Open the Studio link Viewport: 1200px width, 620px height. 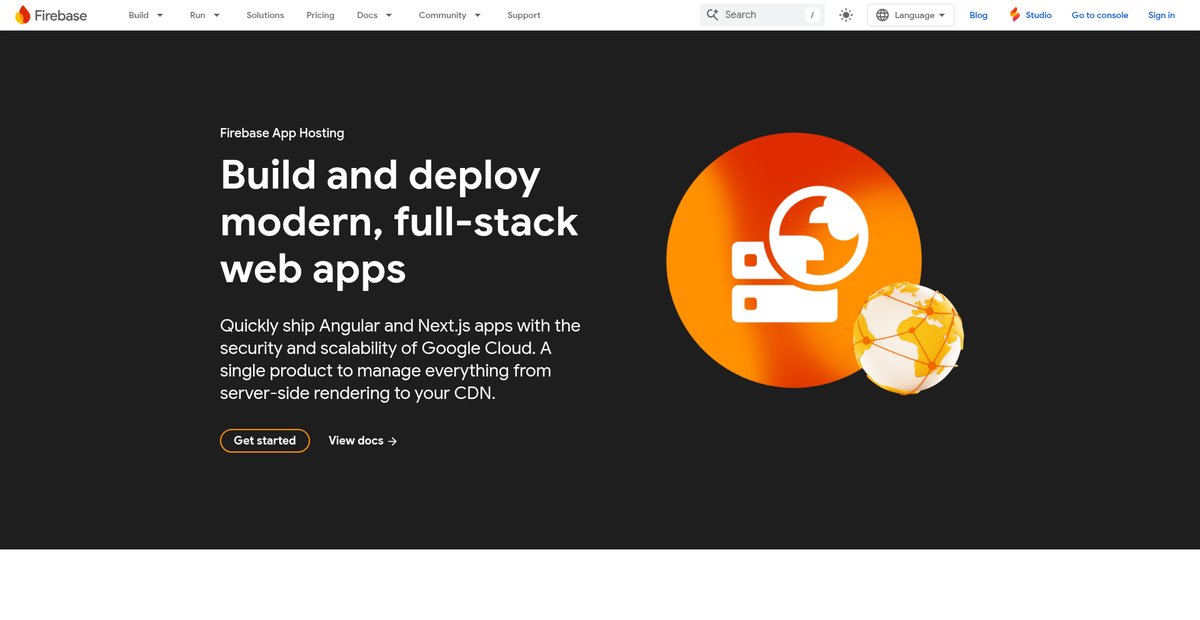coord(1038,15)
